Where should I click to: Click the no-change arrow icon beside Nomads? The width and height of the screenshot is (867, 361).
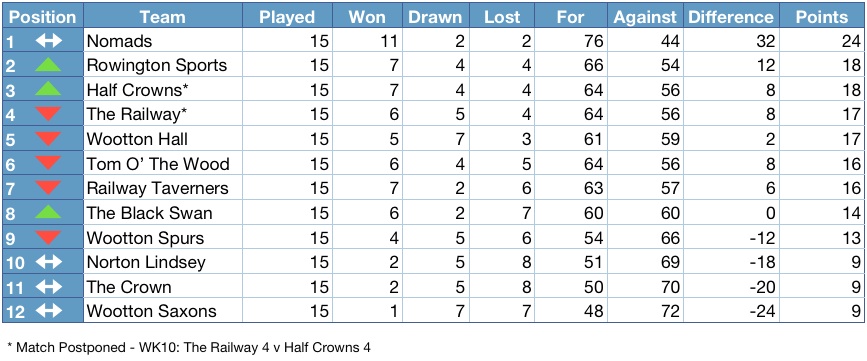pyautogui.click(x=49, y=41)
